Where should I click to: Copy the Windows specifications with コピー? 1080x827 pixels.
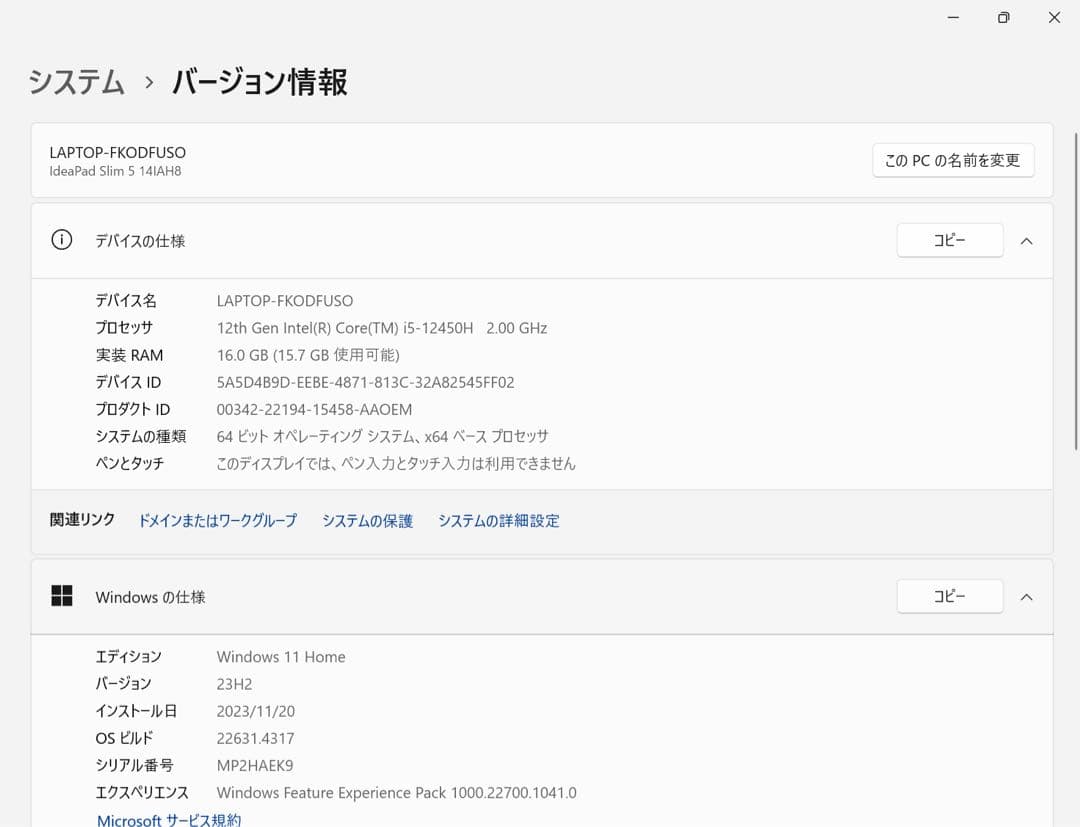949,596
